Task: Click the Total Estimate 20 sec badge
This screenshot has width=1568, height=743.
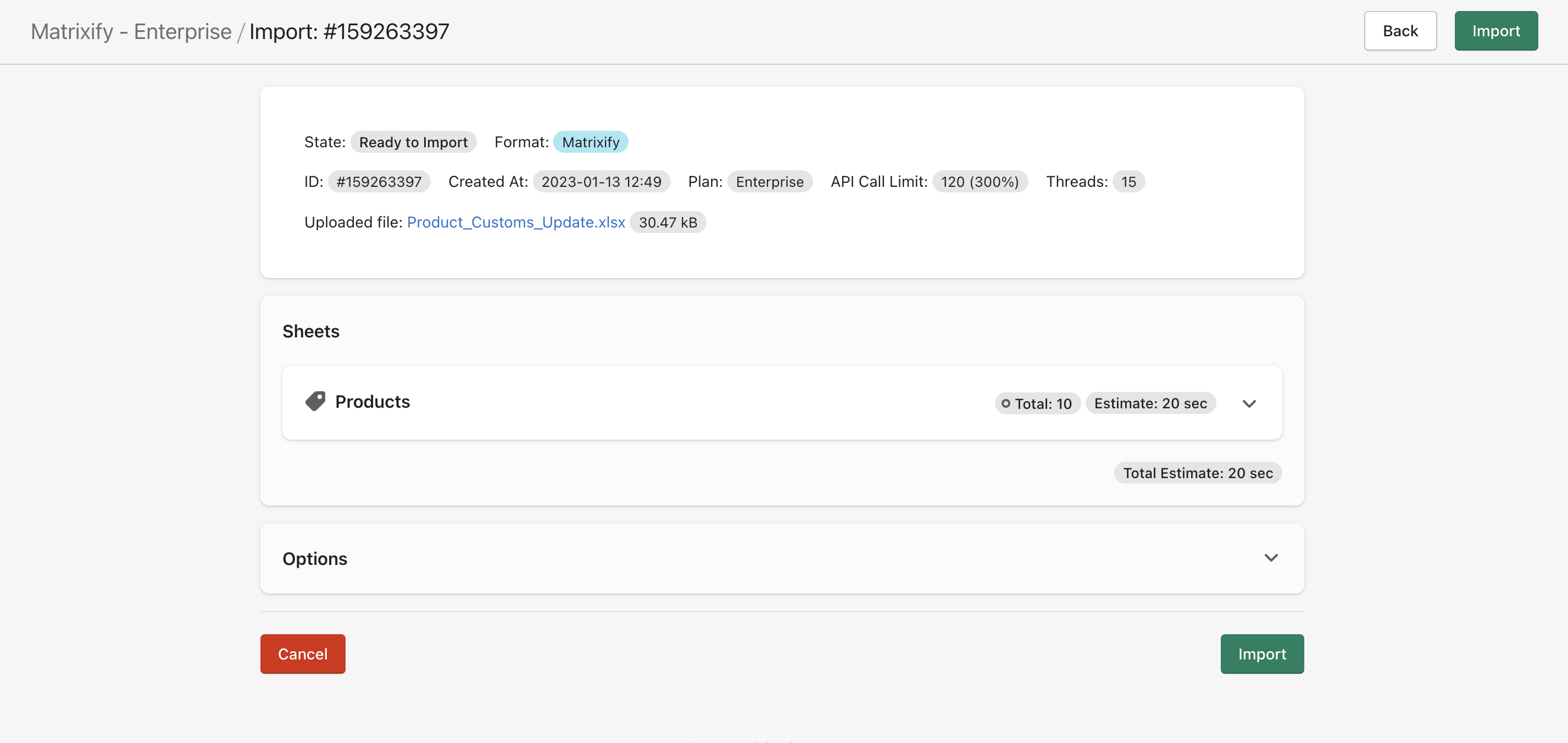Action: tap(1197, 472)
